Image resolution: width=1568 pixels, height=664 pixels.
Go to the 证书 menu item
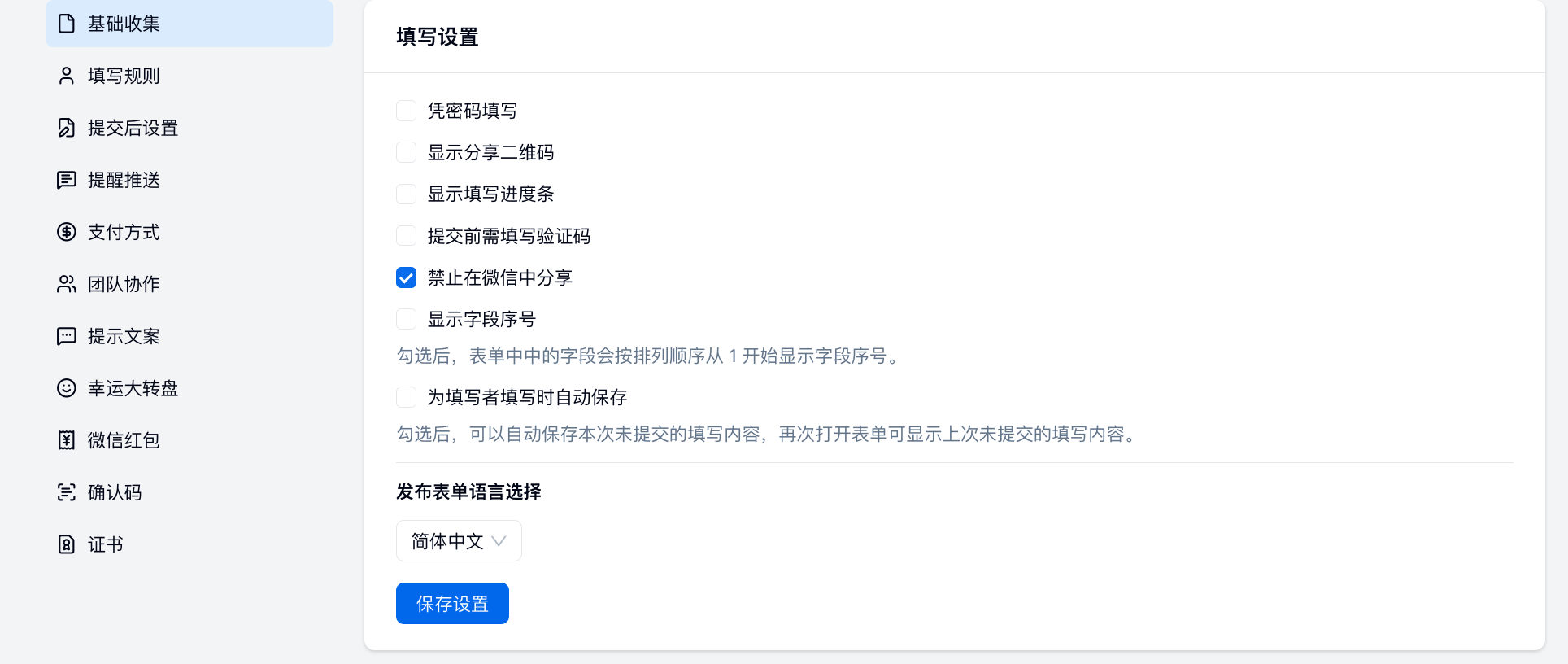pos(106,544)
